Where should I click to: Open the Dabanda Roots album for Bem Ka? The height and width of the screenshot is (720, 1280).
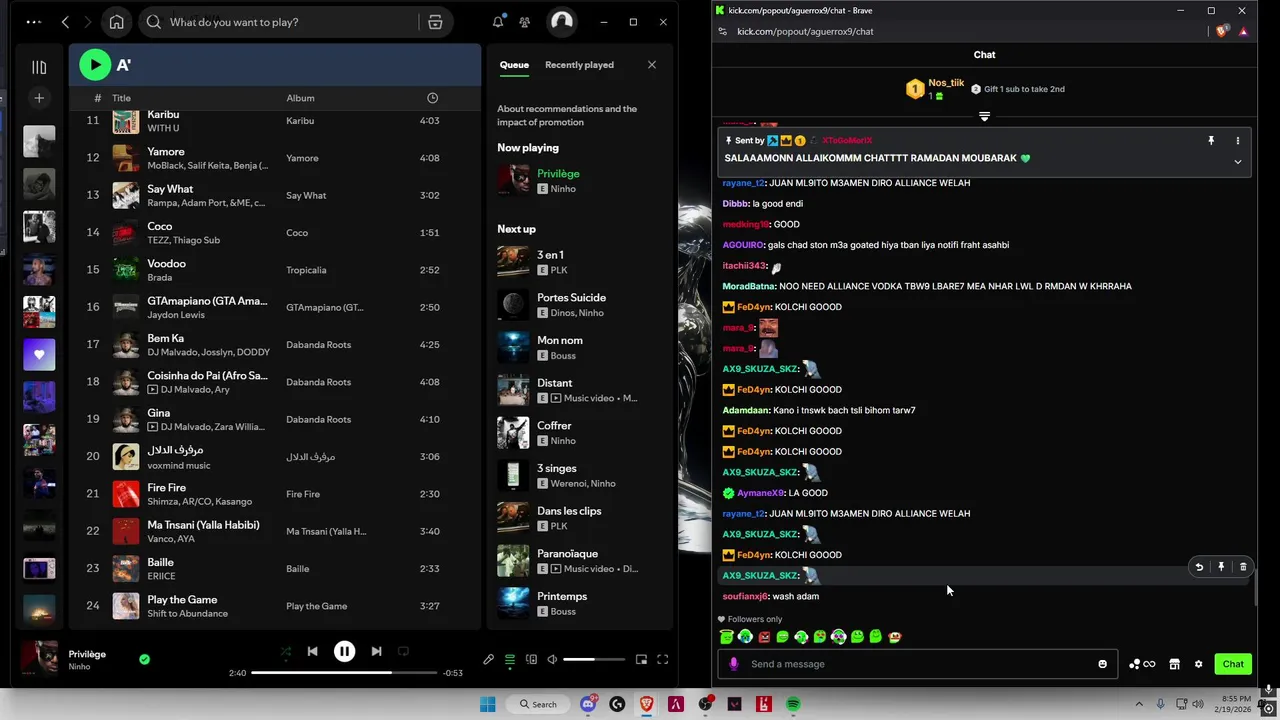318,345
